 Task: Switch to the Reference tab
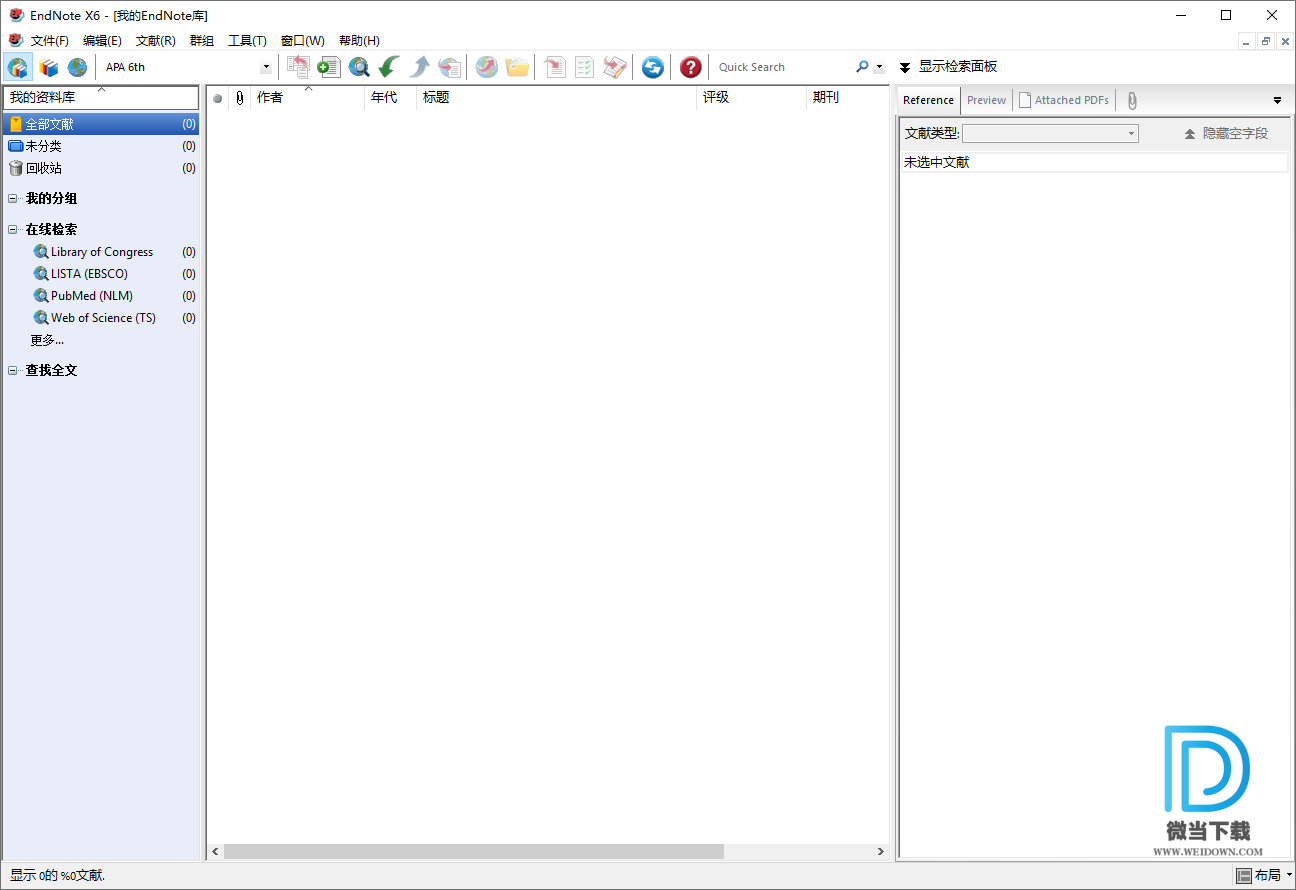tap(929, 100)
